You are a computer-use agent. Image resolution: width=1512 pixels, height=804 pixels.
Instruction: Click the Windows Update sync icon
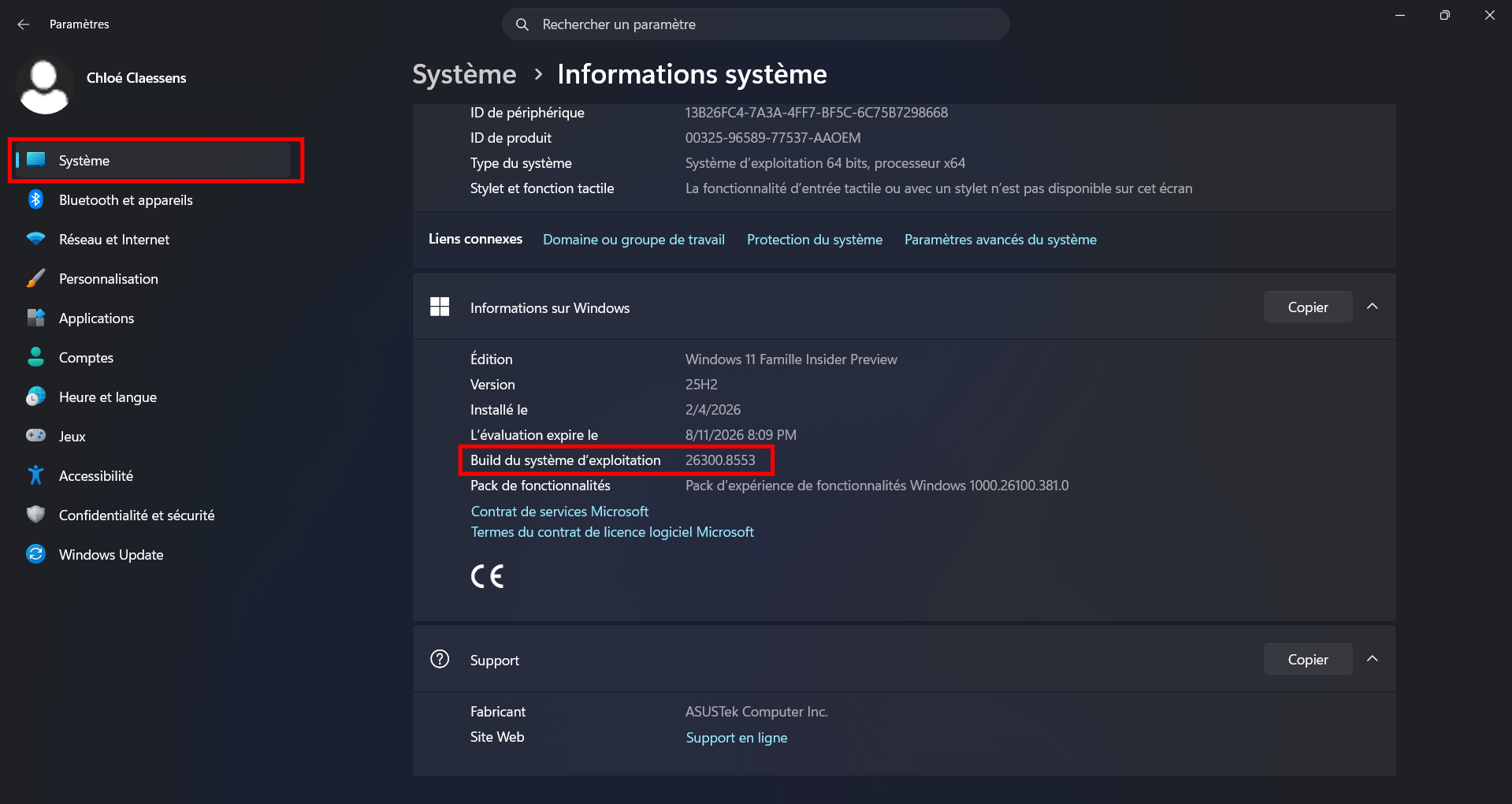(36, 554)
